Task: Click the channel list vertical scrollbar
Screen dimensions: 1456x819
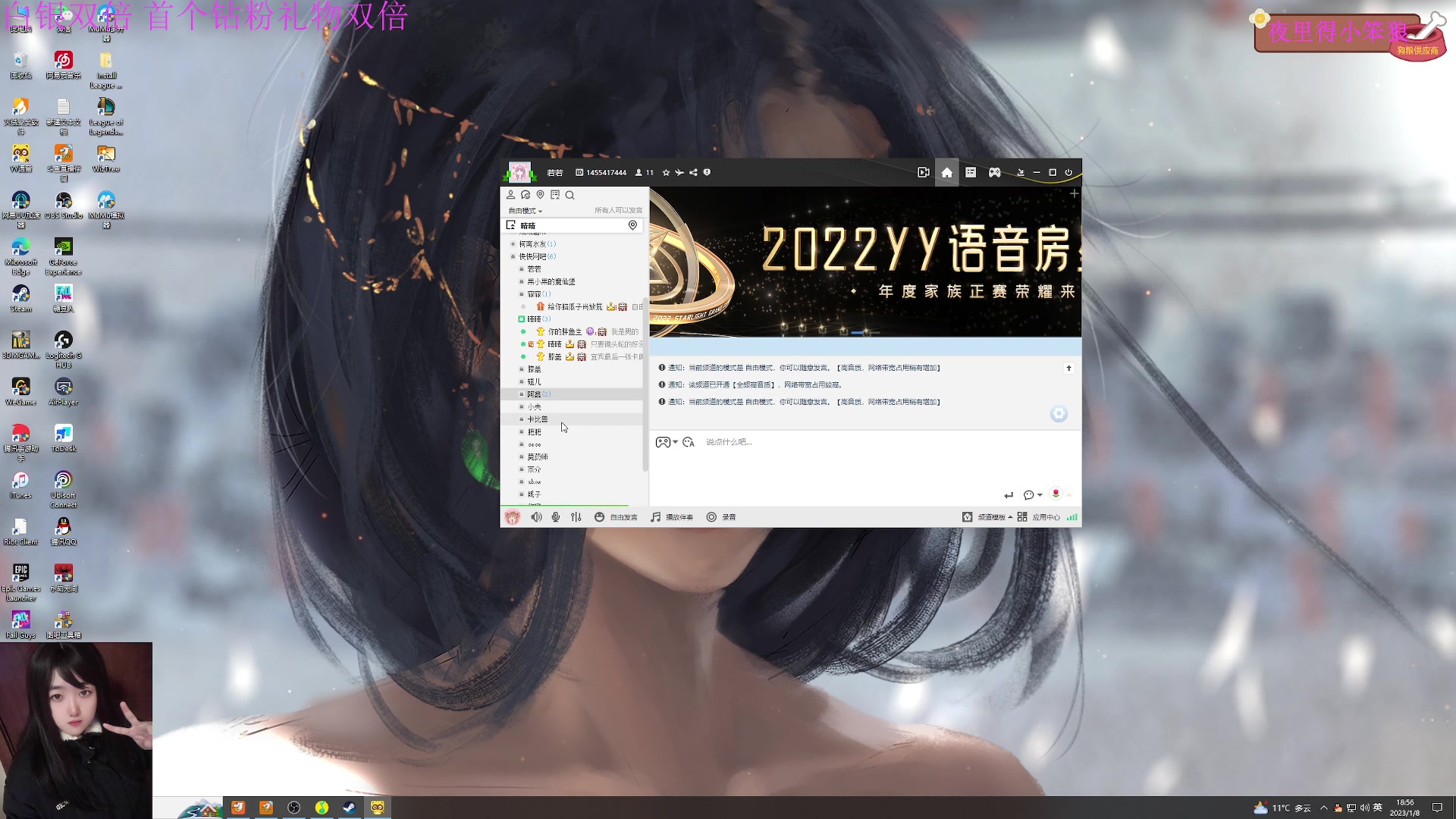Action: pyautogui.click(x=645, y=384)
